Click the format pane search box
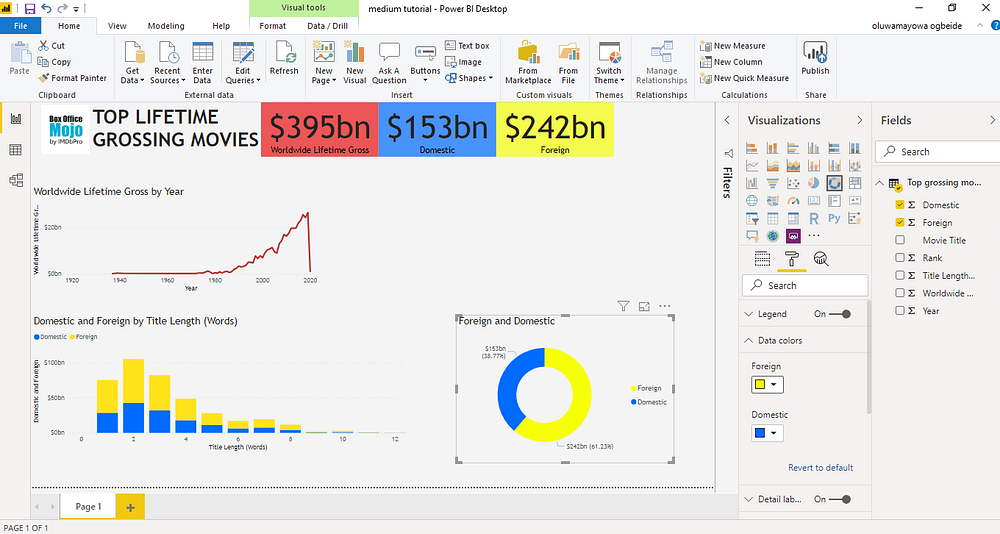The image size is (1000, 534). coord(805,285)
